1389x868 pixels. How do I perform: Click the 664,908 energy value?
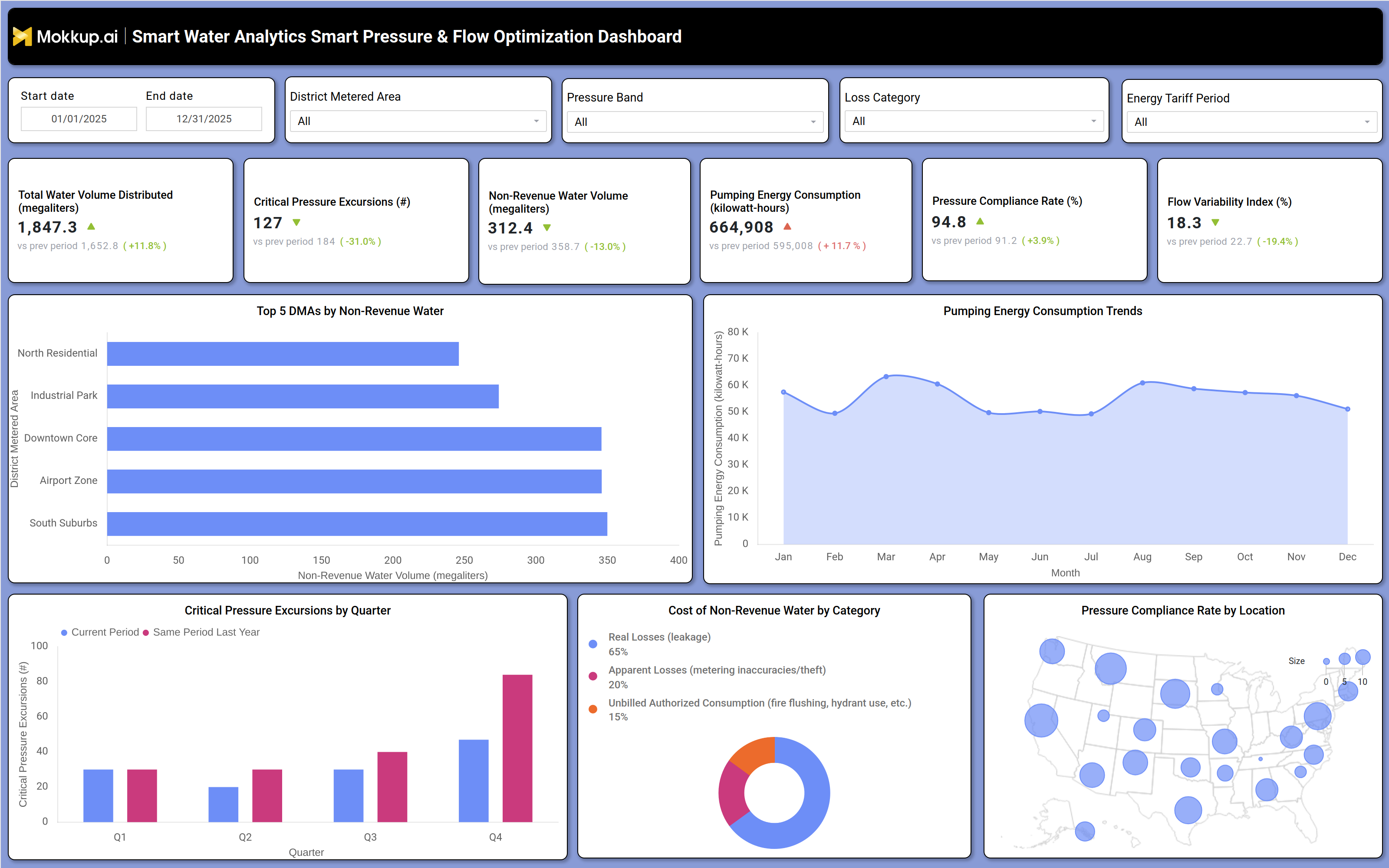(741, 227)
